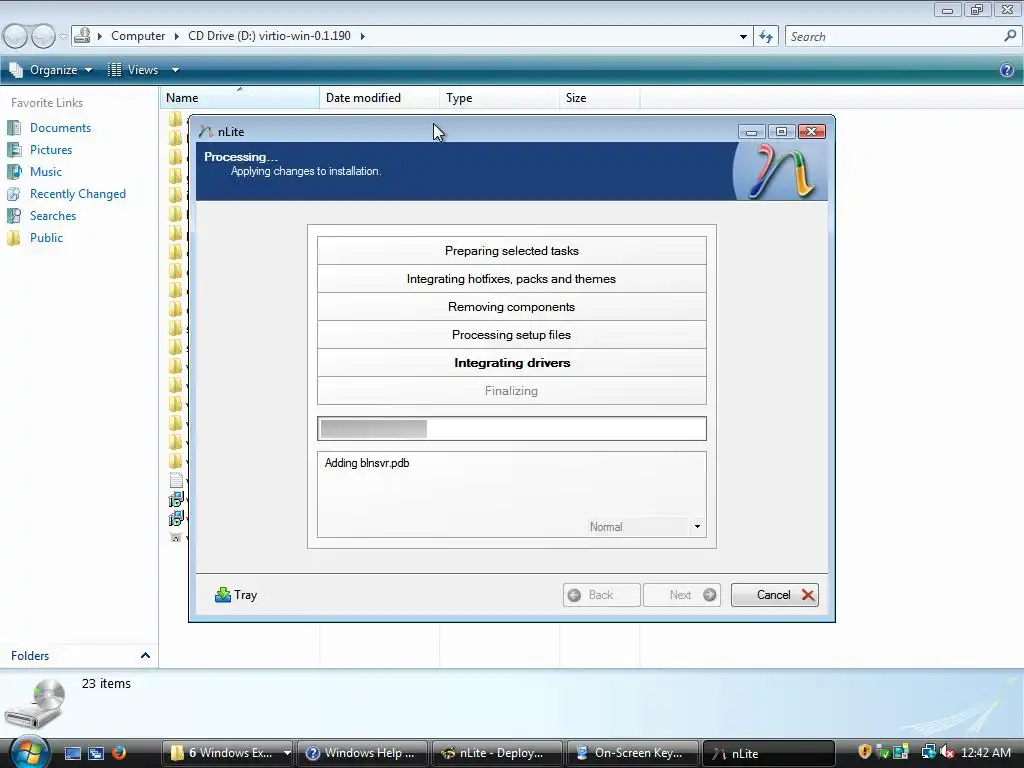Expand the arrow after the CD Drive breadcrumb
Image resolution: width=1024 pixels, height=768 pixels.
[362, 36]
